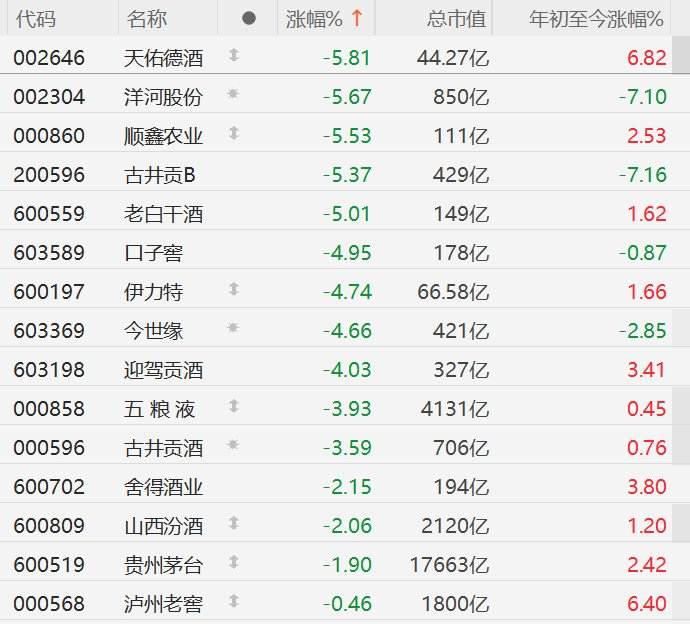690x624 pixels.
Task: Open stock 今世缘
Action: coord(153,330)
